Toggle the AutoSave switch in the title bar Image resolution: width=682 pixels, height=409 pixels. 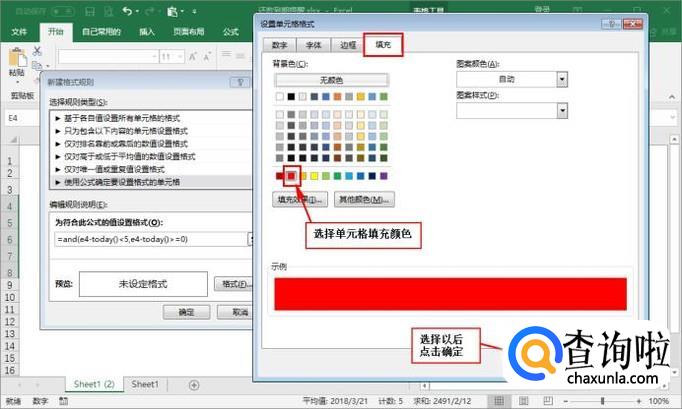63,11
